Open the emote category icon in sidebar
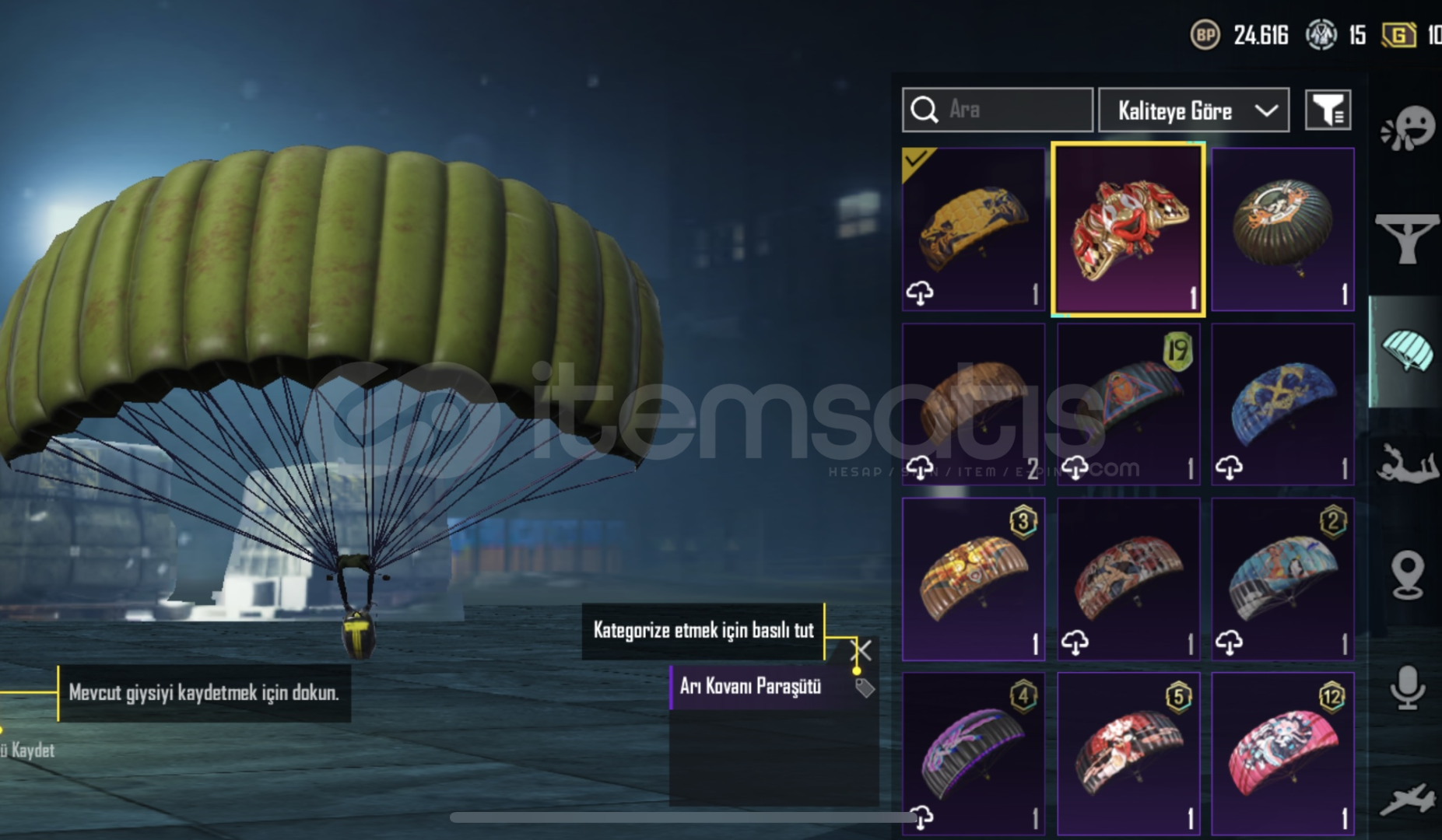 tap(1407, 128)
